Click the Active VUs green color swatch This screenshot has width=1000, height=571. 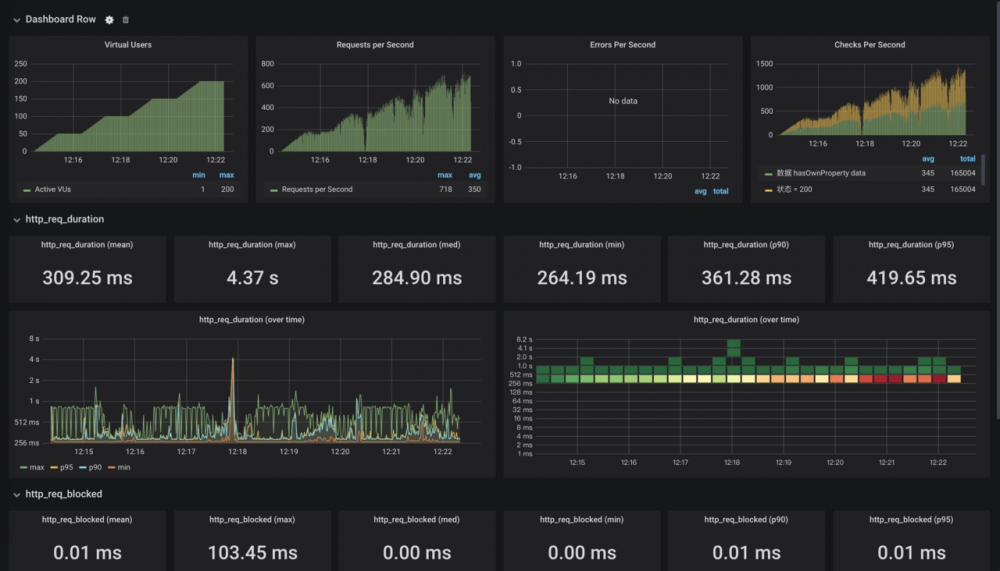tap(27, 190)
